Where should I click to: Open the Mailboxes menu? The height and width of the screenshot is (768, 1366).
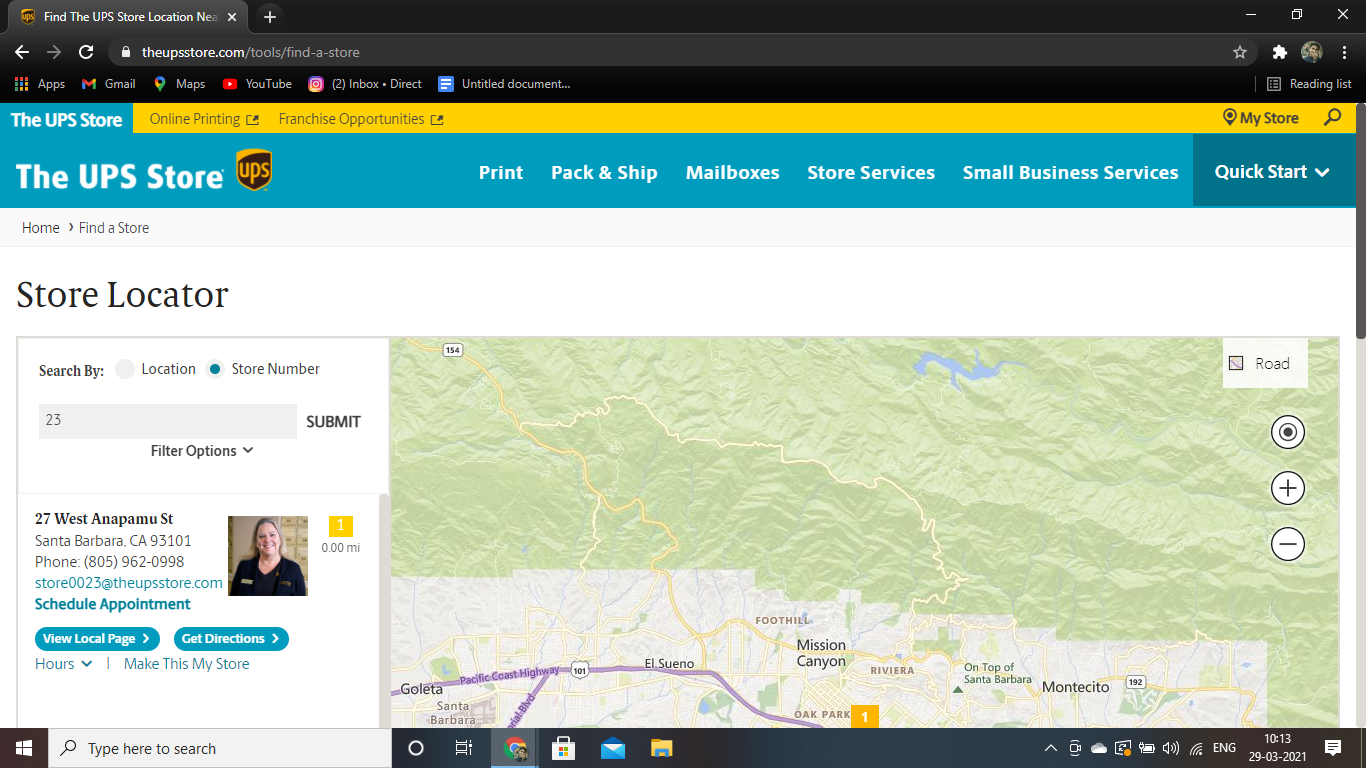(x=733, y=172)
